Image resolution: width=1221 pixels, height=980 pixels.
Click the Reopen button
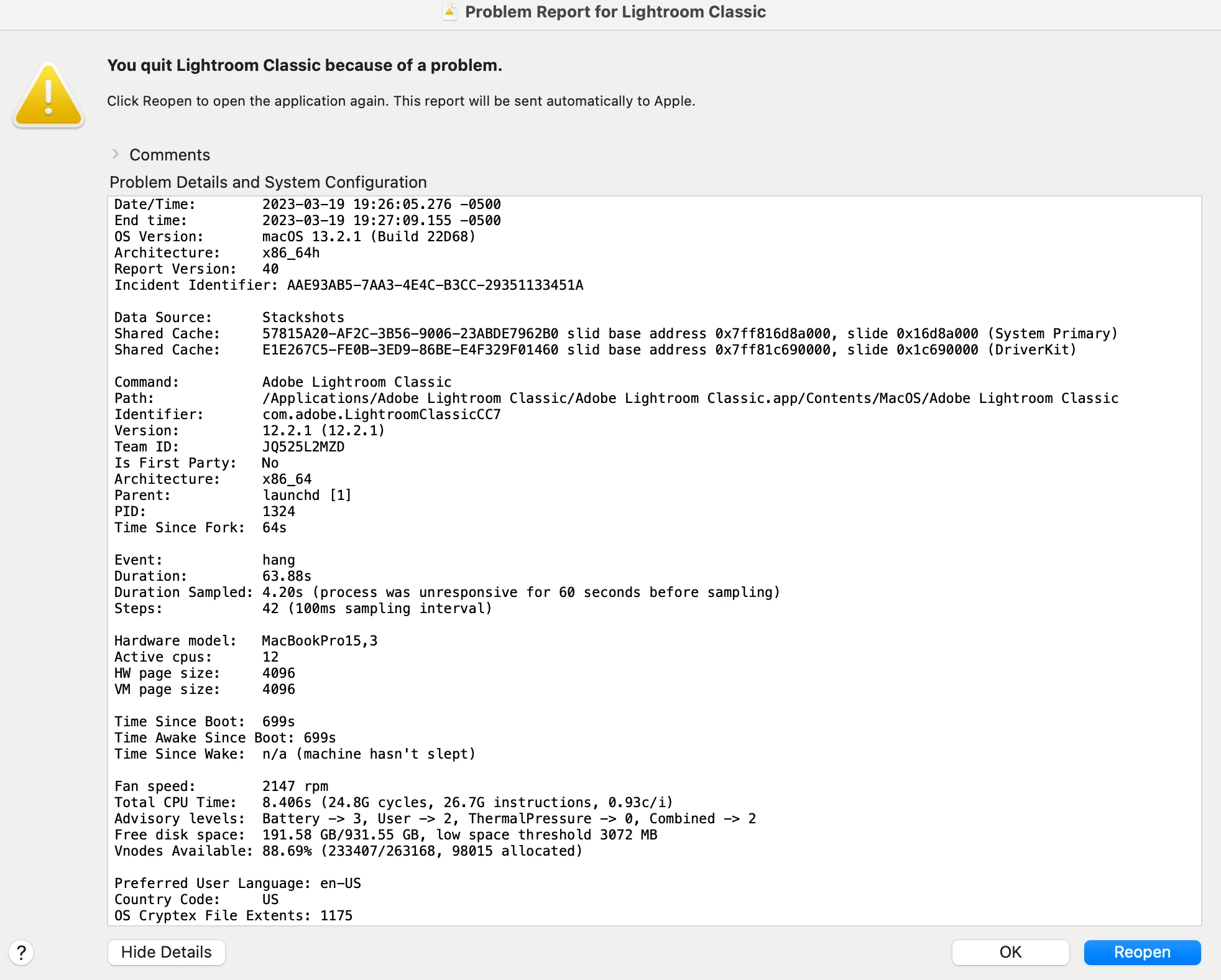coord(1141,952)
